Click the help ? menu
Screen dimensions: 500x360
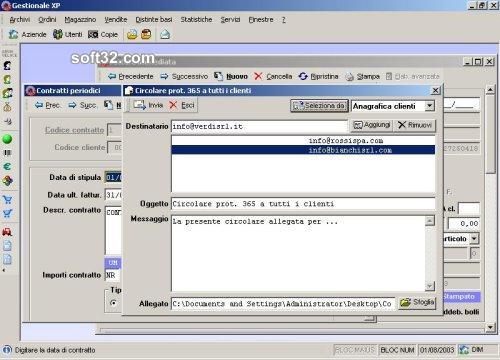point(284,20)
